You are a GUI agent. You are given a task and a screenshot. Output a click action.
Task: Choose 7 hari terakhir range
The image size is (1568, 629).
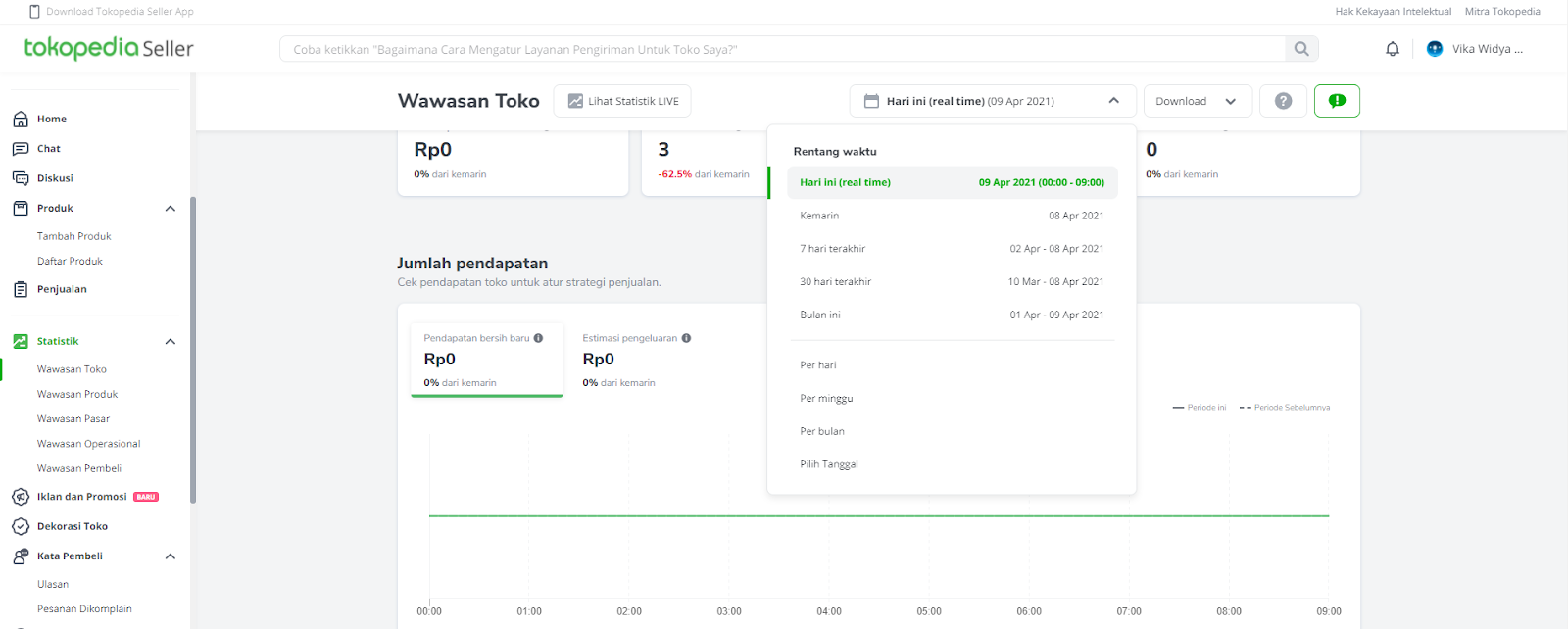pos(952,249)
